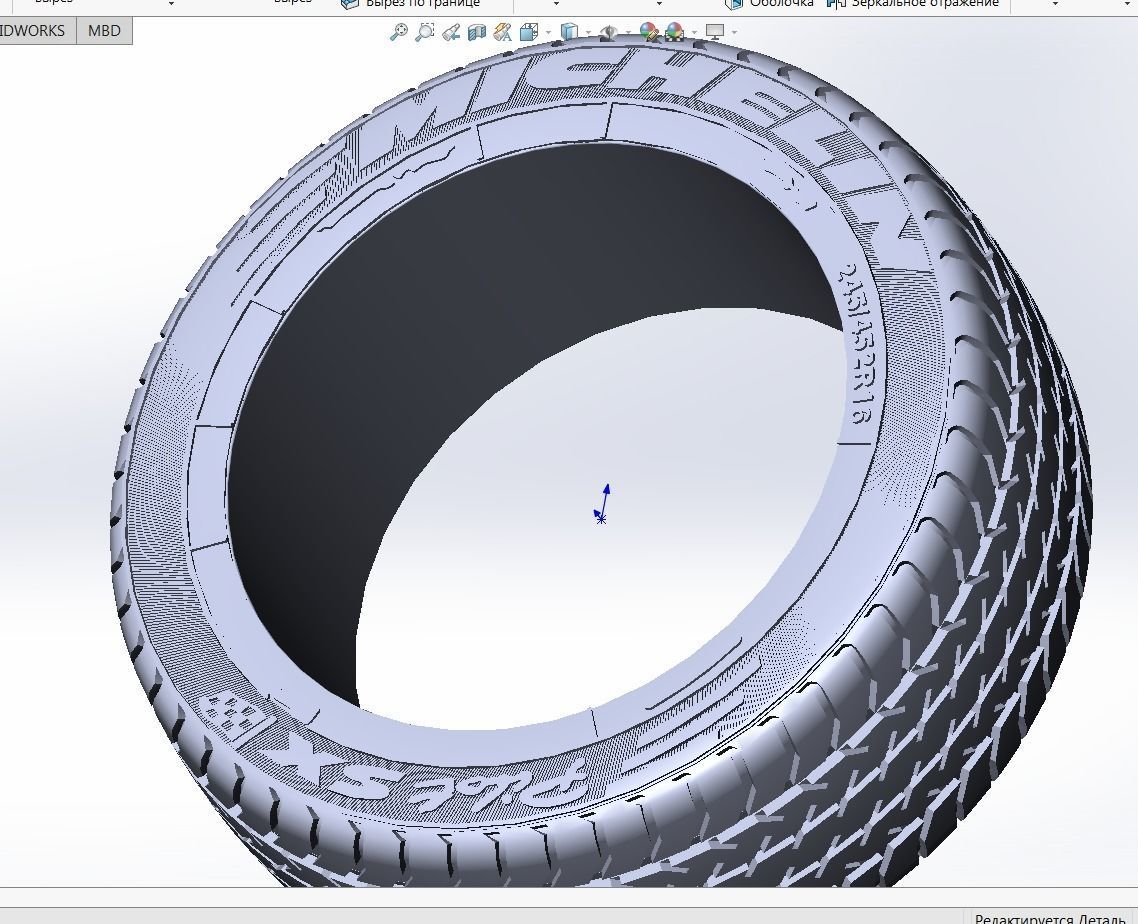
Task: Click the Display Style icon
Action: point(570,32)
